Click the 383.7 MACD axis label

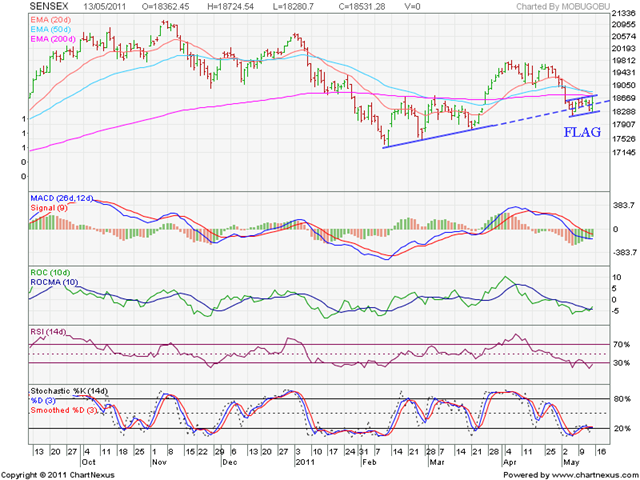(624, 205)
